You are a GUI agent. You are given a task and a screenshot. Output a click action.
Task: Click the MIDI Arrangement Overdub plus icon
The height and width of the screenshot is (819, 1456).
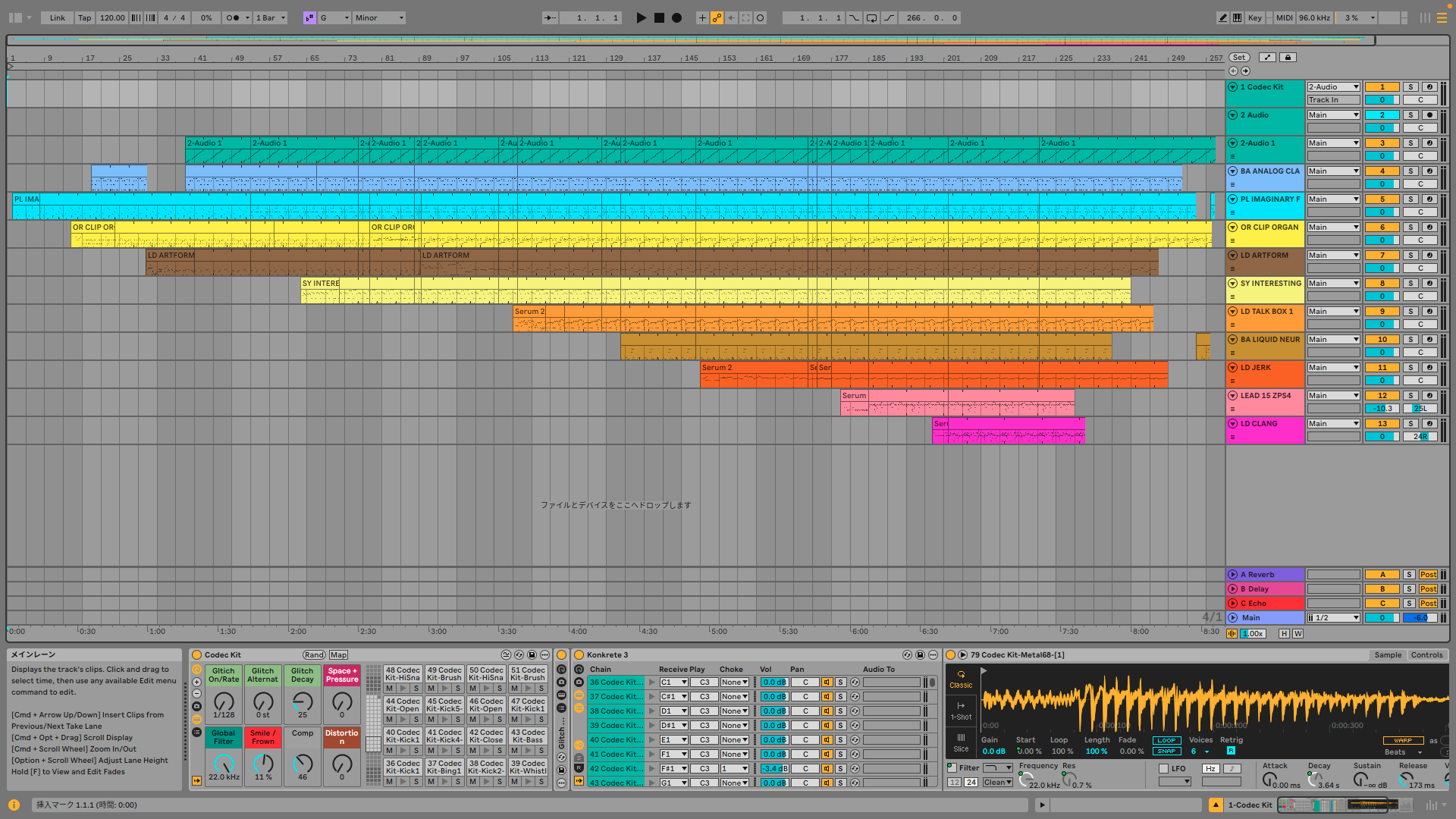[702, 17]
